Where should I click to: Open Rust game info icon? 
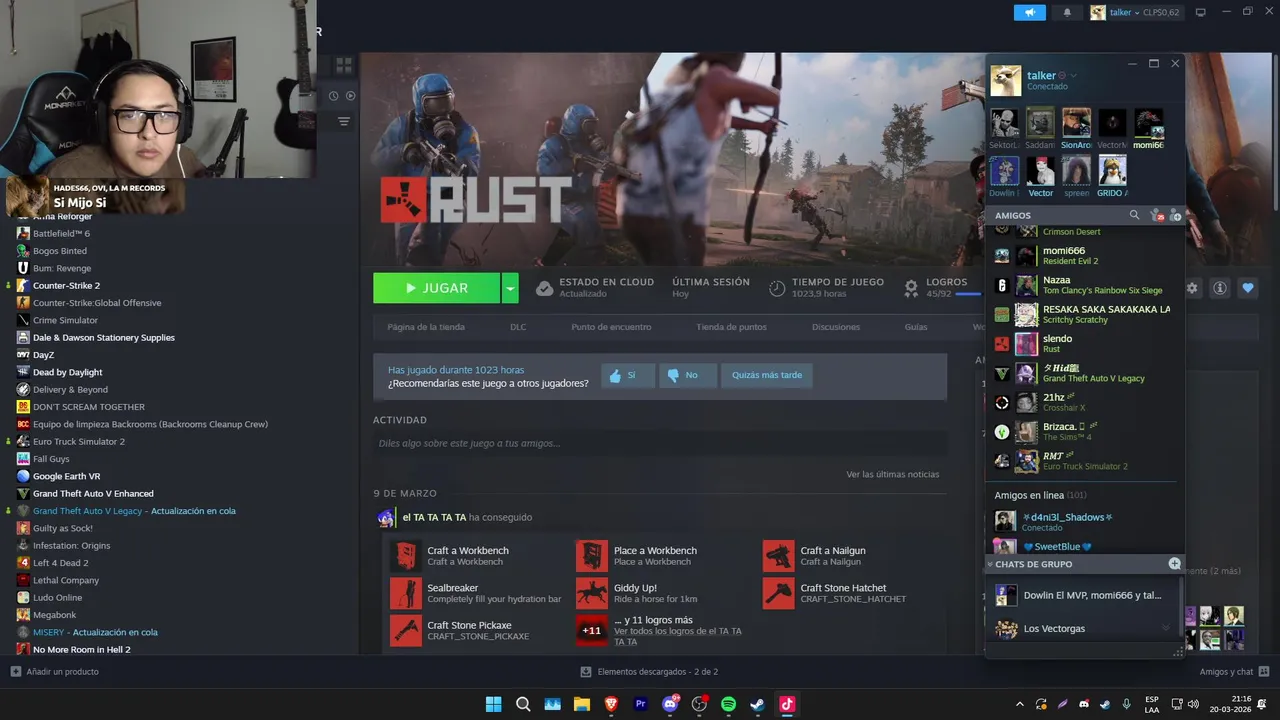(1220, 288)
